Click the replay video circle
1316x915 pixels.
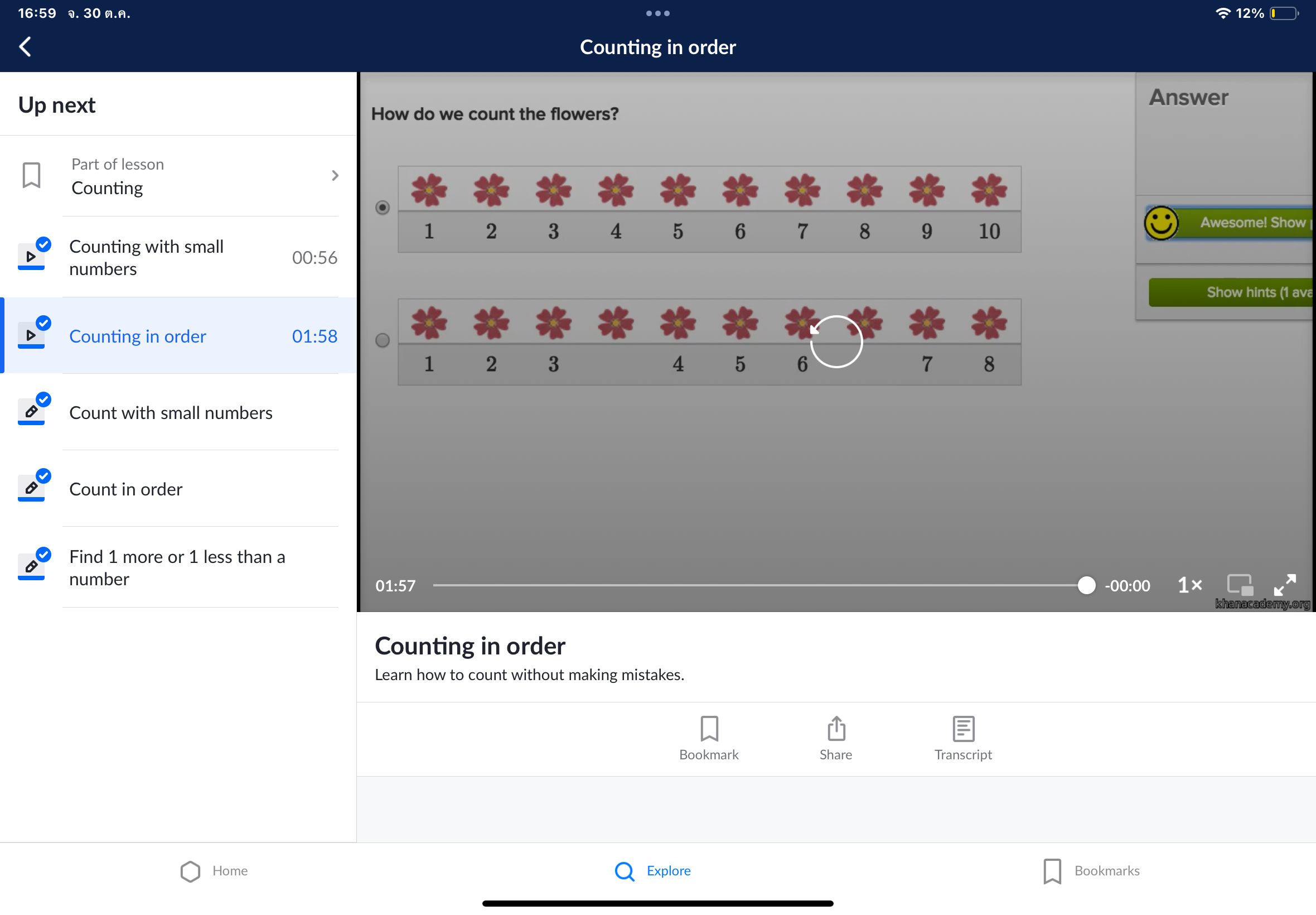(x=836, y=341)
